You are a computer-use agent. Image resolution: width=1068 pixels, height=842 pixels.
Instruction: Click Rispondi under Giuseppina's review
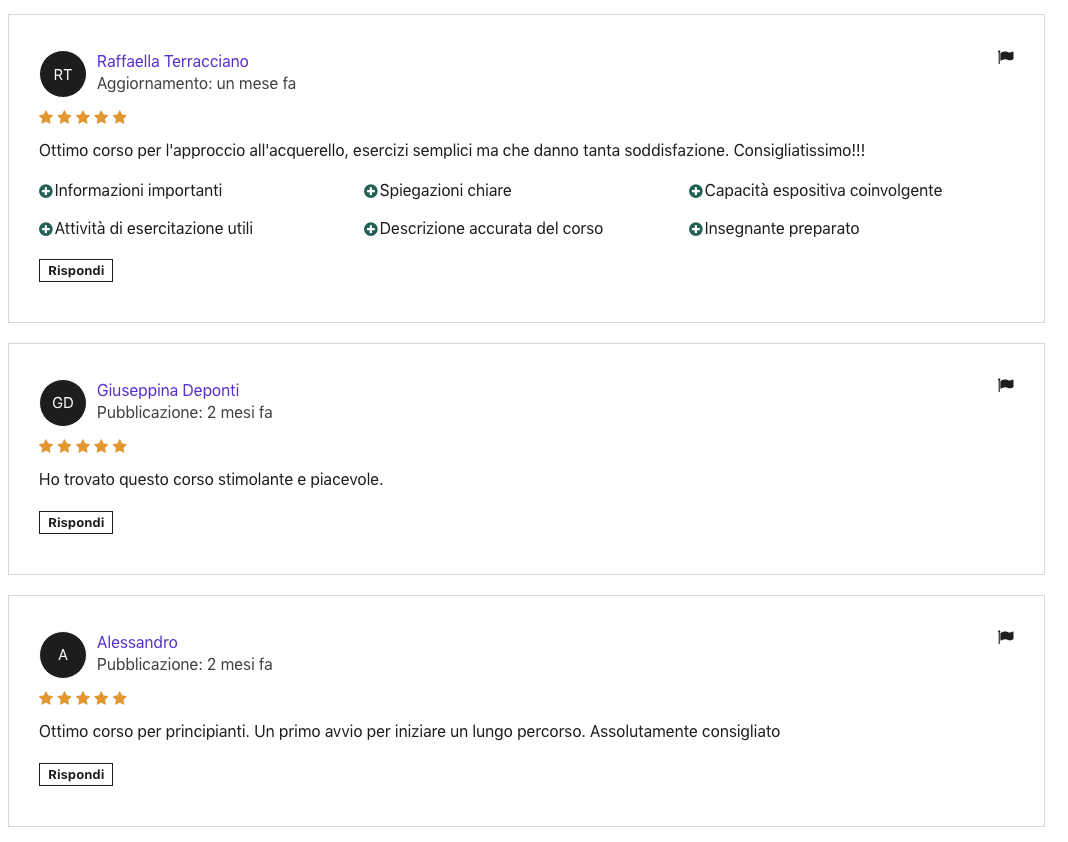coord(76,523)
